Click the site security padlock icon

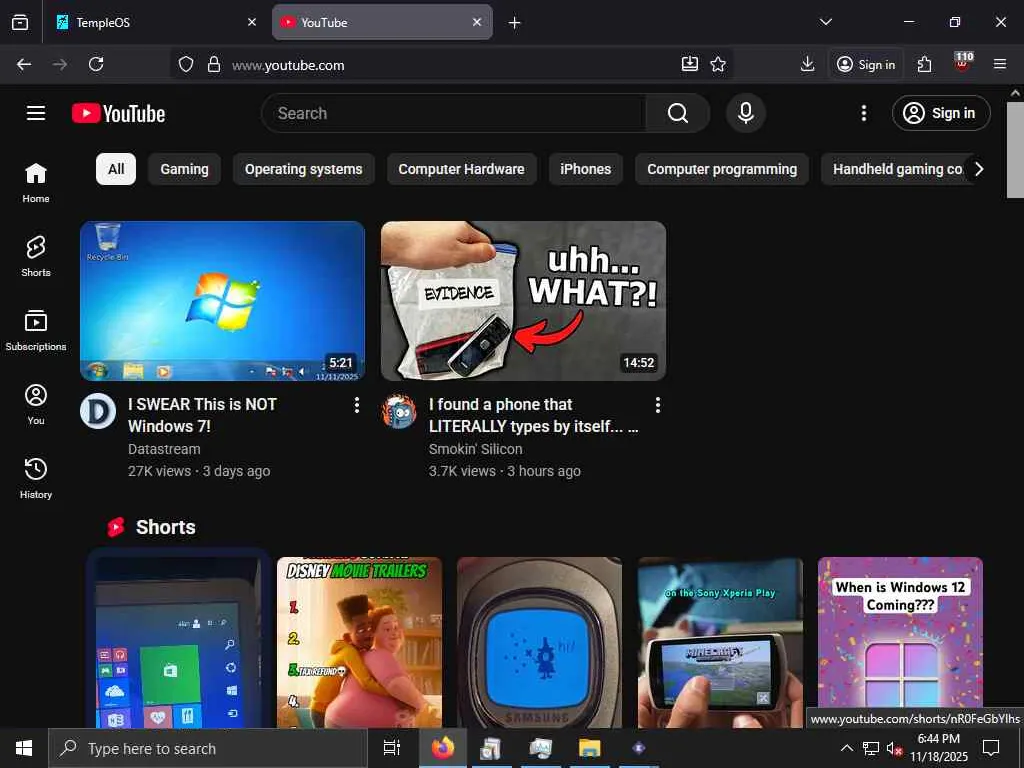(214, 64)
